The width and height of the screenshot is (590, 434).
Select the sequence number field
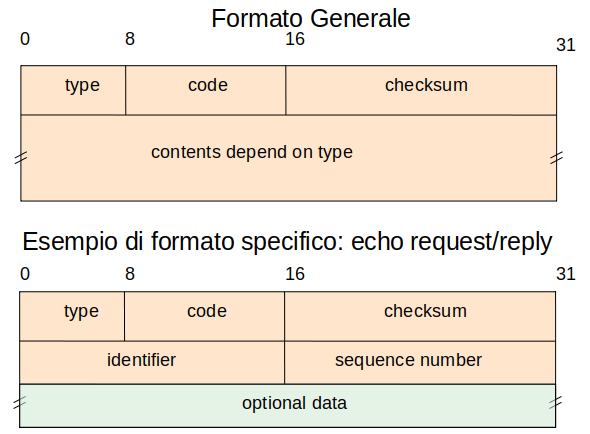point(420,362)
